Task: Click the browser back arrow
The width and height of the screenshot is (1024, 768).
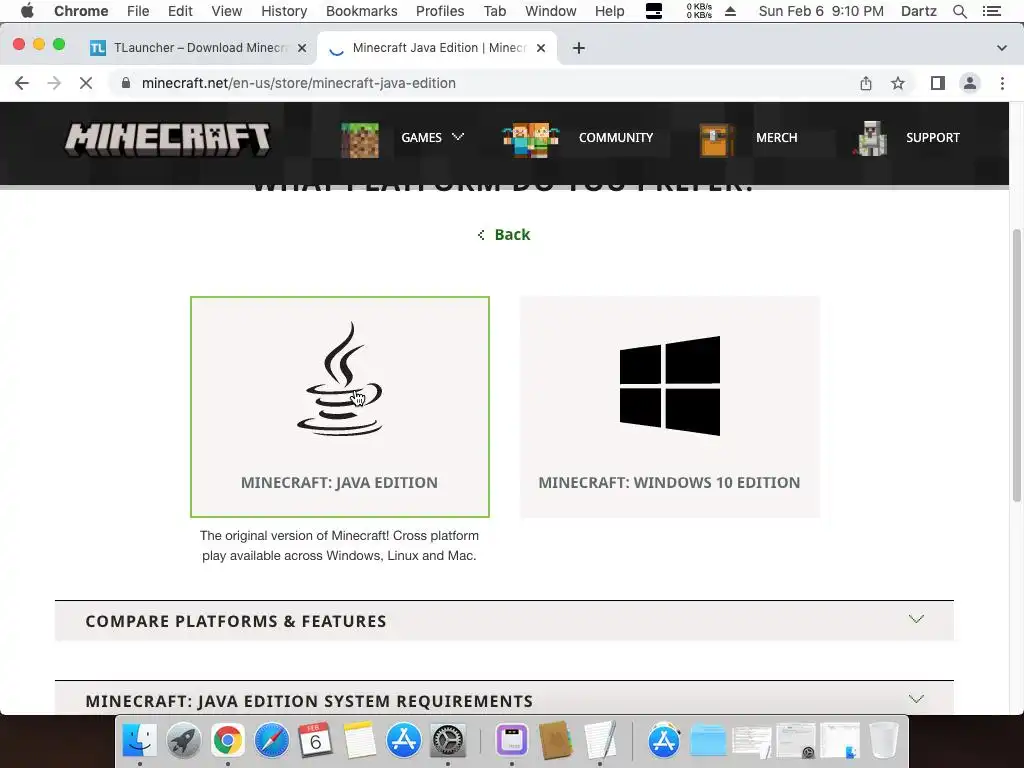Action: [x=22, y=83]
